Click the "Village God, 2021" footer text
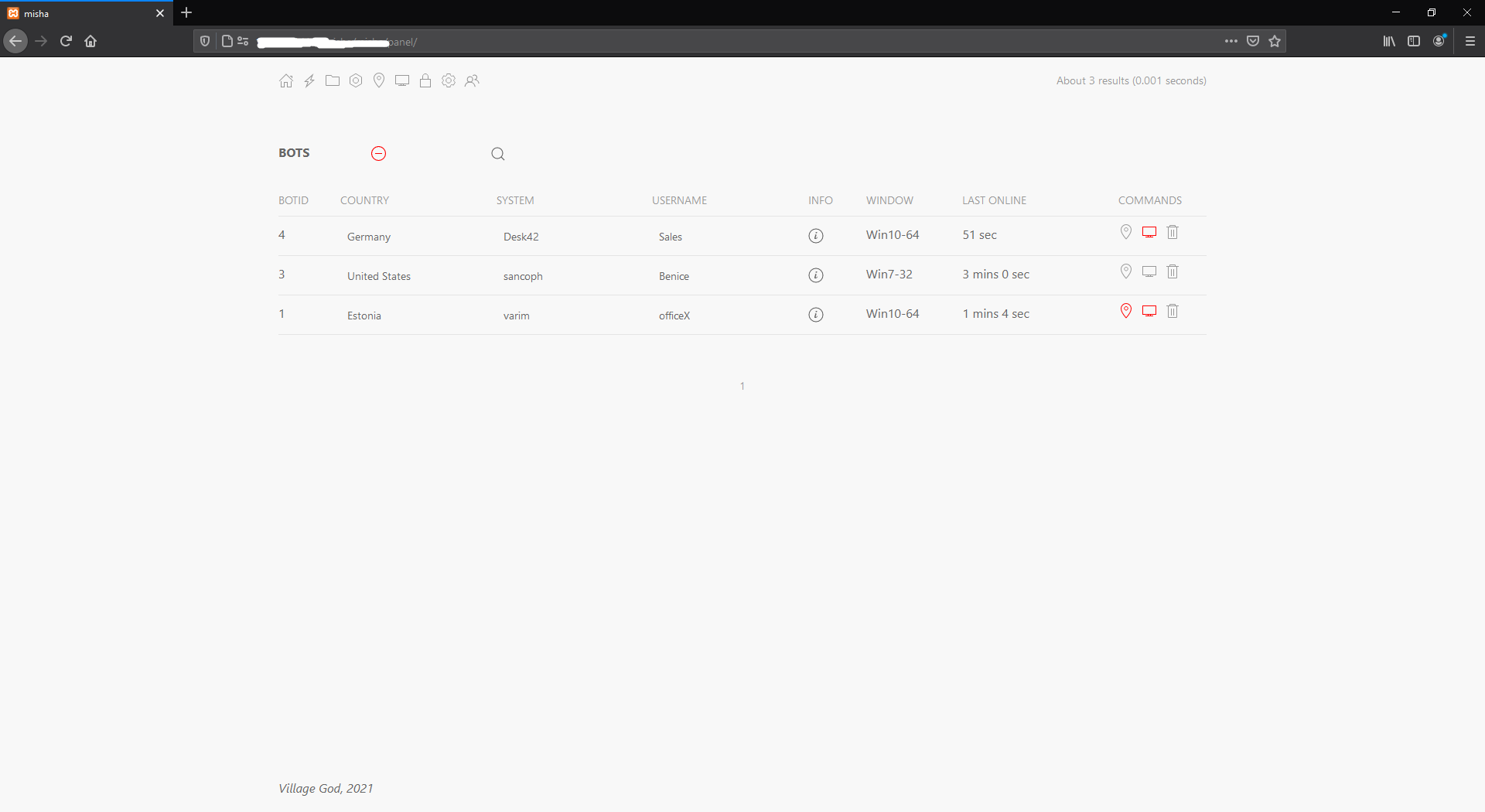The height and width of the screenshot is (812, 1485). tap(326, 788)
